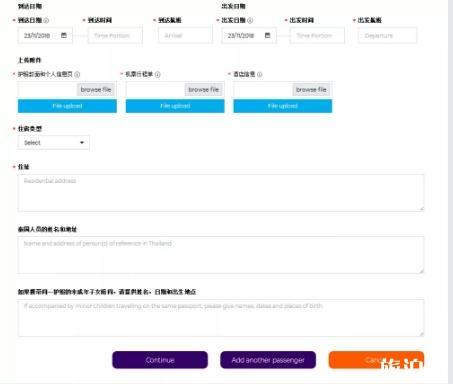
Task: Click the arrival date input field
Action: click(x=45, y=36)
